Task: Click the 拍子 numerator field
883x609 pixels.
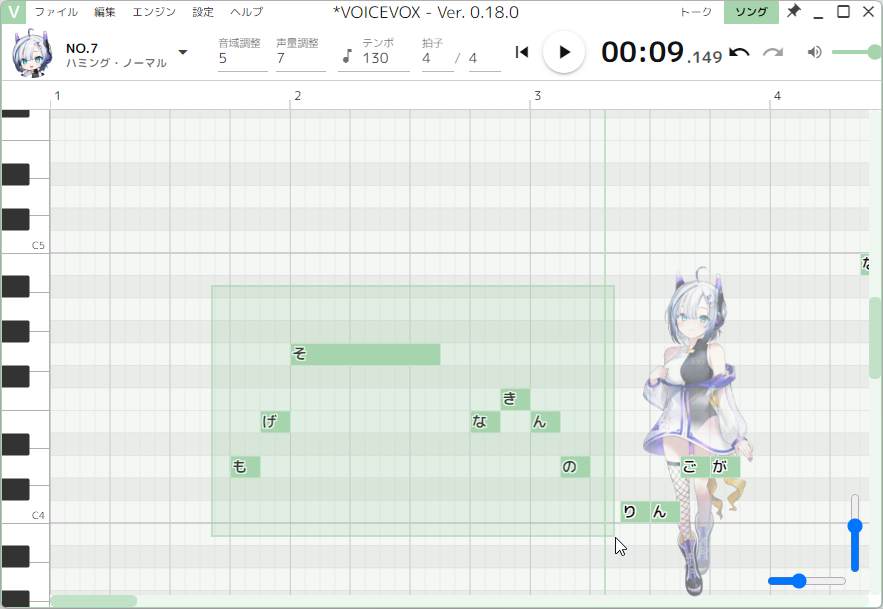Action: pos(437,59)
